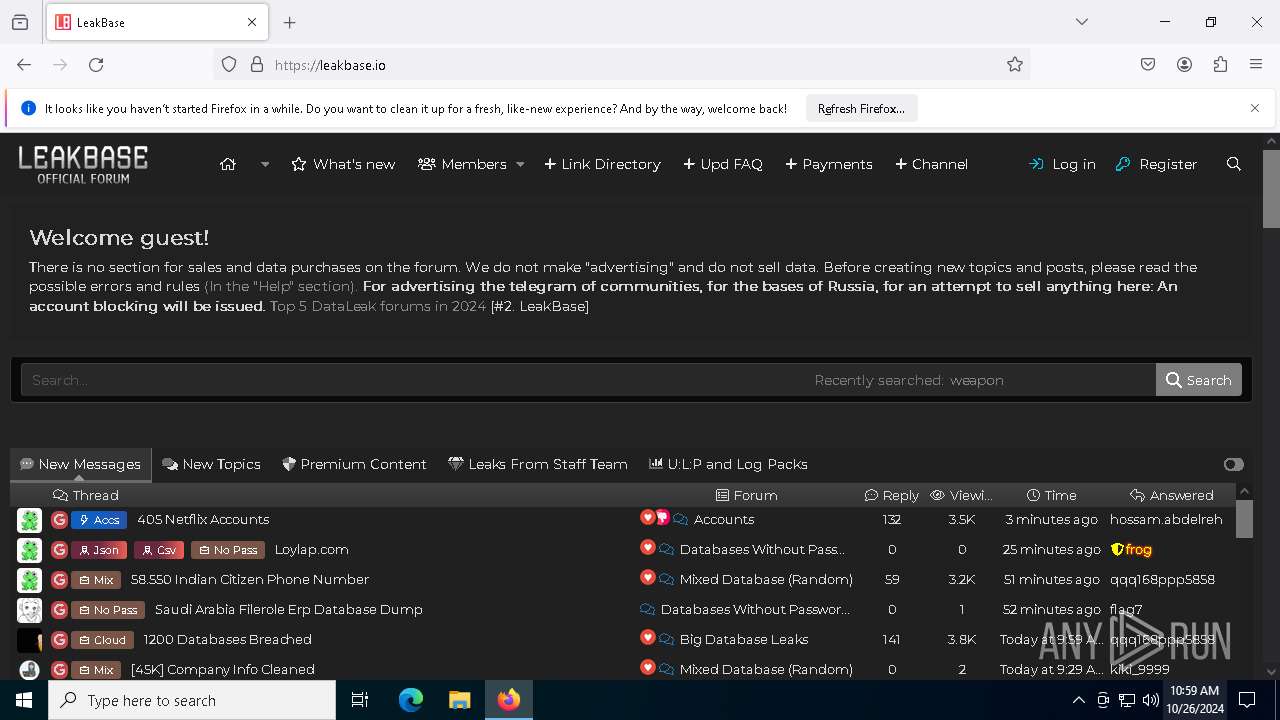Click Register
Screen dimensions: 1280x720
pos(1156,164)
